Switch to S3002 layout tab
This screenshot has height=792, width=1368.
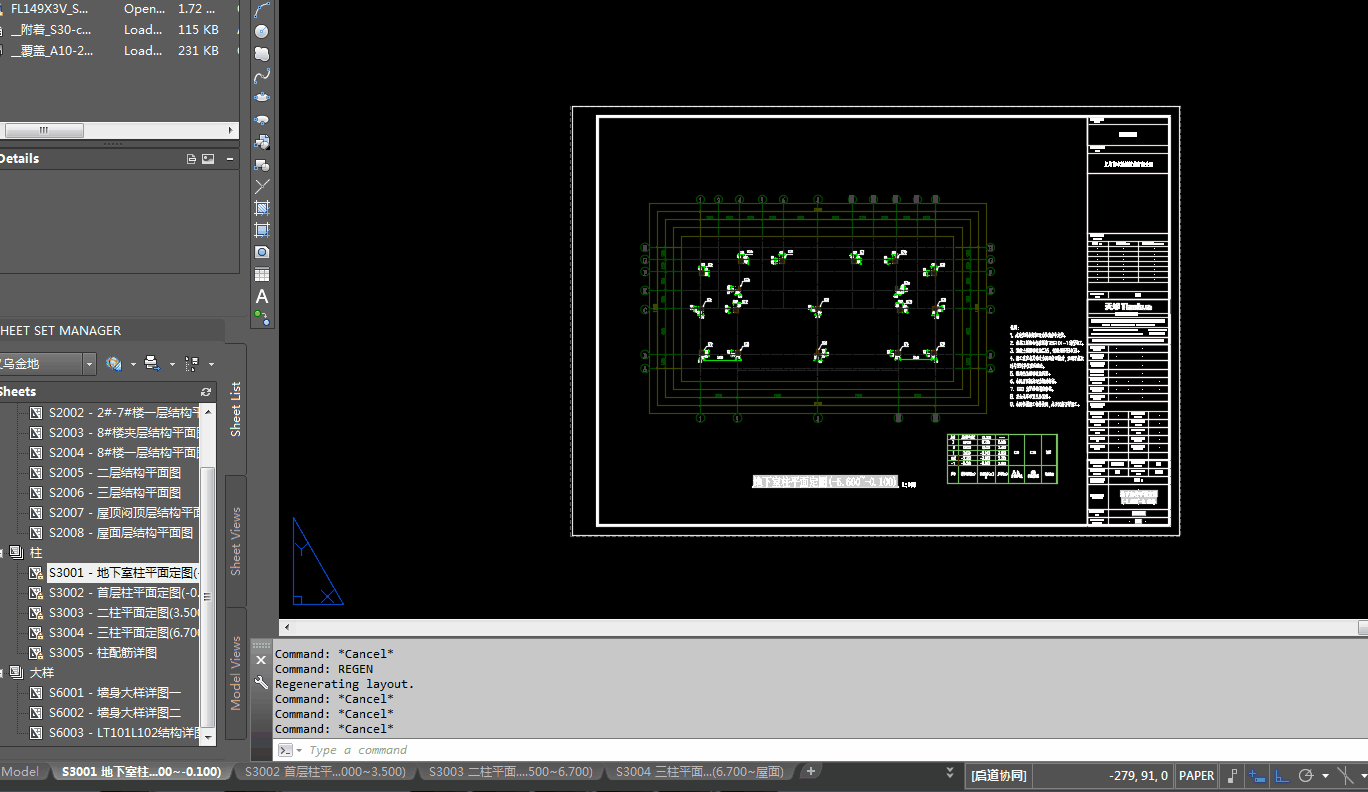[x=325, y=772]
